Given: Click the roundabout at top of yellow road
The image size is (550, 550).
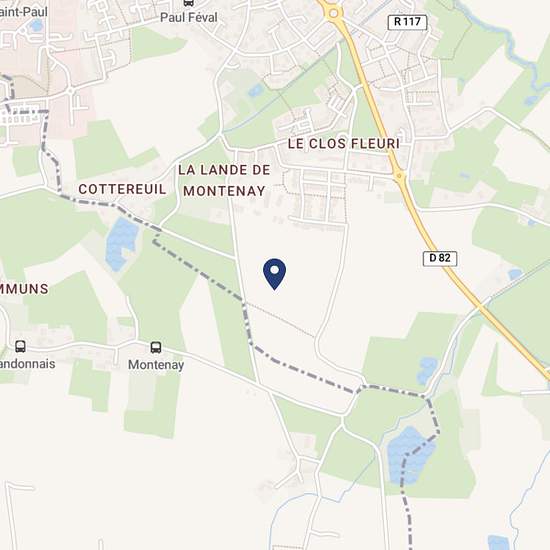Looking at the screenshot, I should tap(334, 13).
